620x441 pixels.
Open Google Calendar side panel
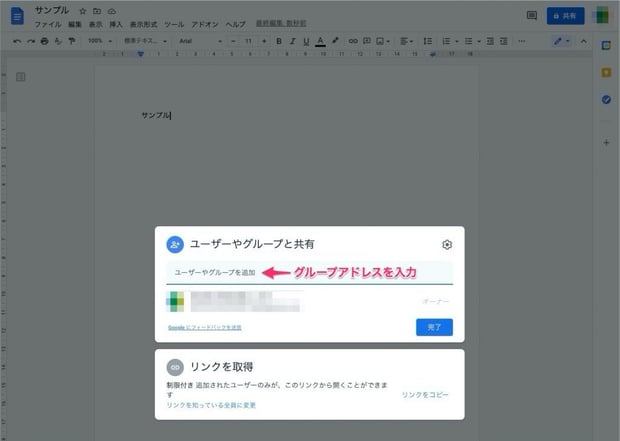pos(606,45)
